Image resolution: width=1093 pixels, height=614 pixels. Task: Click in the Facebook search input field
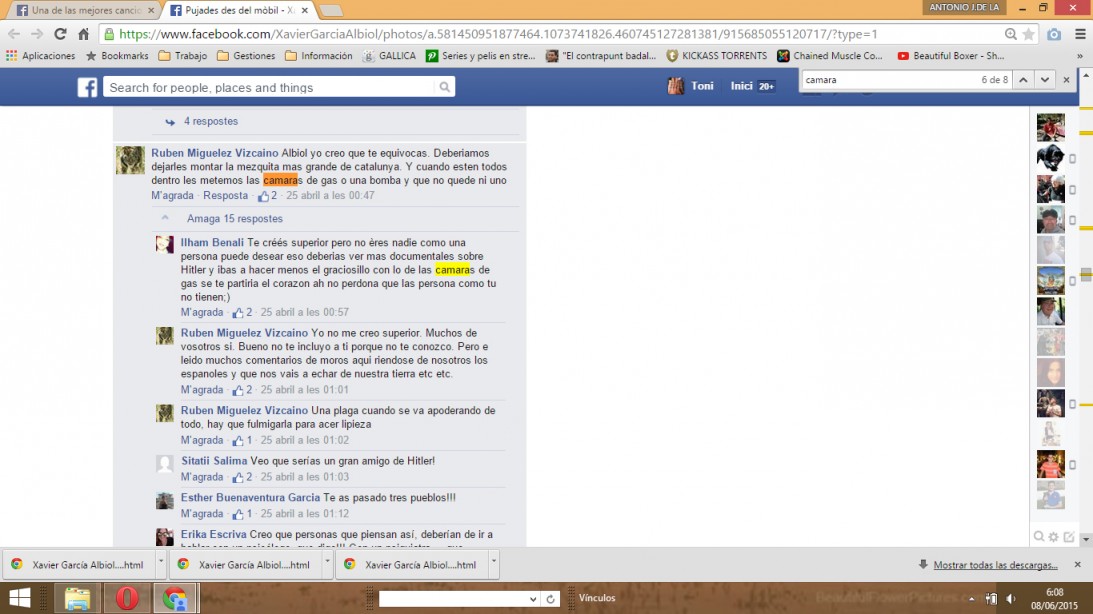[270, 88]
